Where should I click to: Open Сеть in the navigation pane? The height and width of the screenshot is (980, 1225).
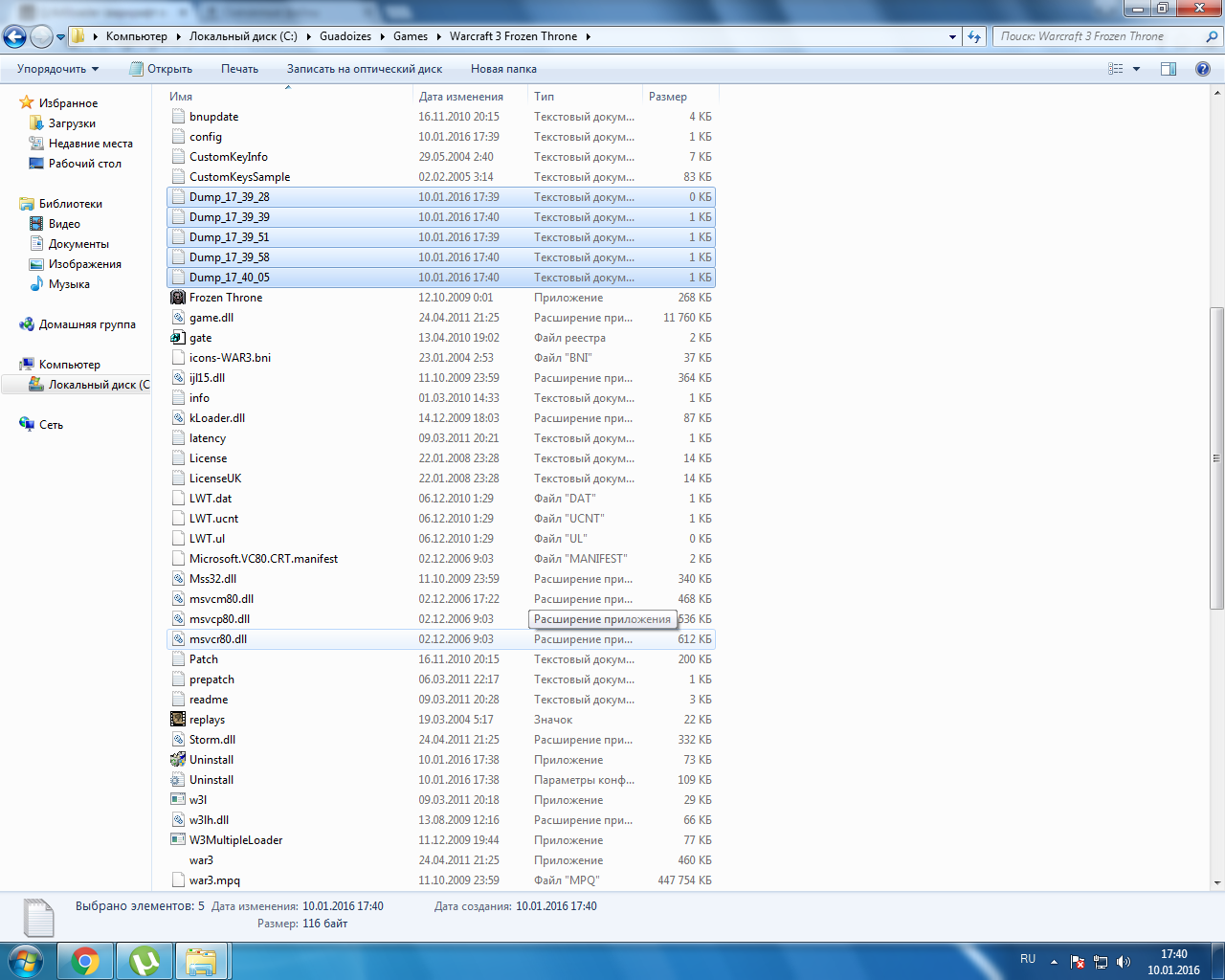click(51, 425)
